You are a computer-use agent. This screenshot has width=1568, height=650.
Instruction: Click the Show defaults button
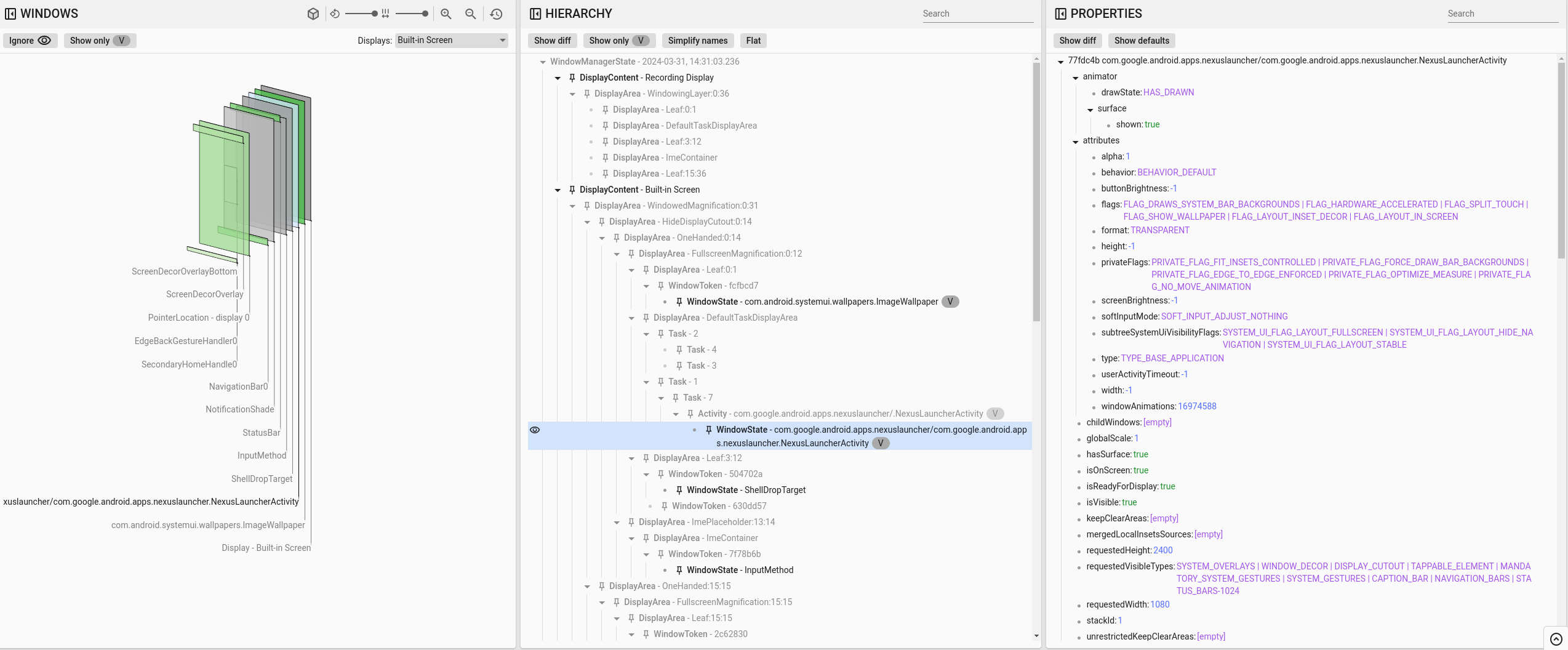coord(1142,40)
